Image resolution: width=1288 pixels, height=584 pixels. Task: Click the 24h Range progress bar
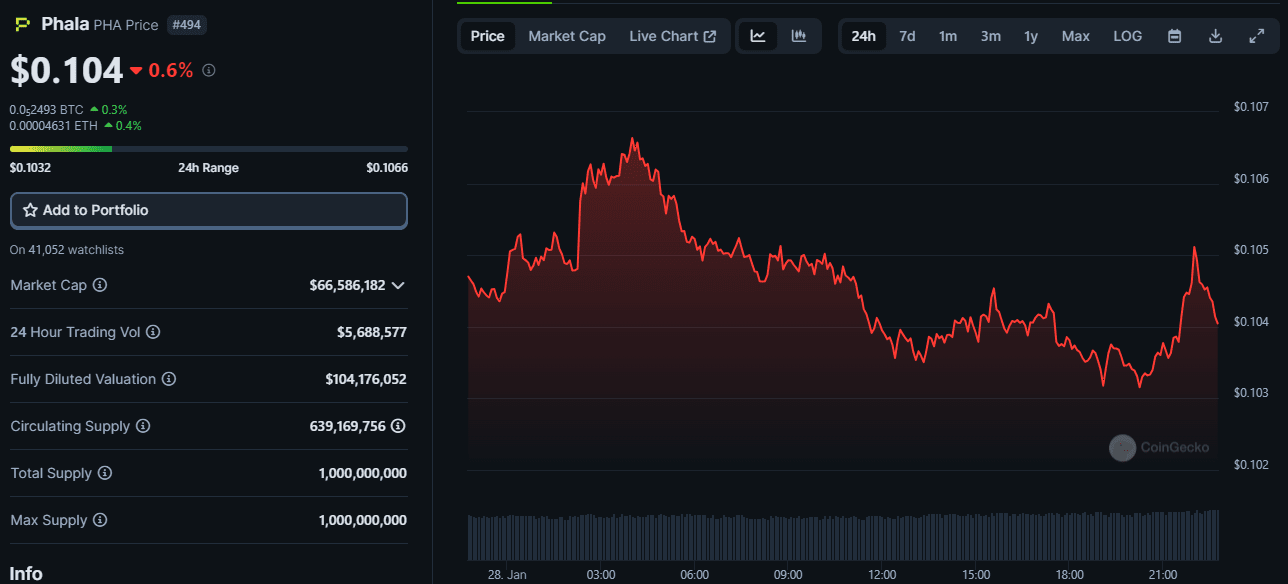pos(209,149)
